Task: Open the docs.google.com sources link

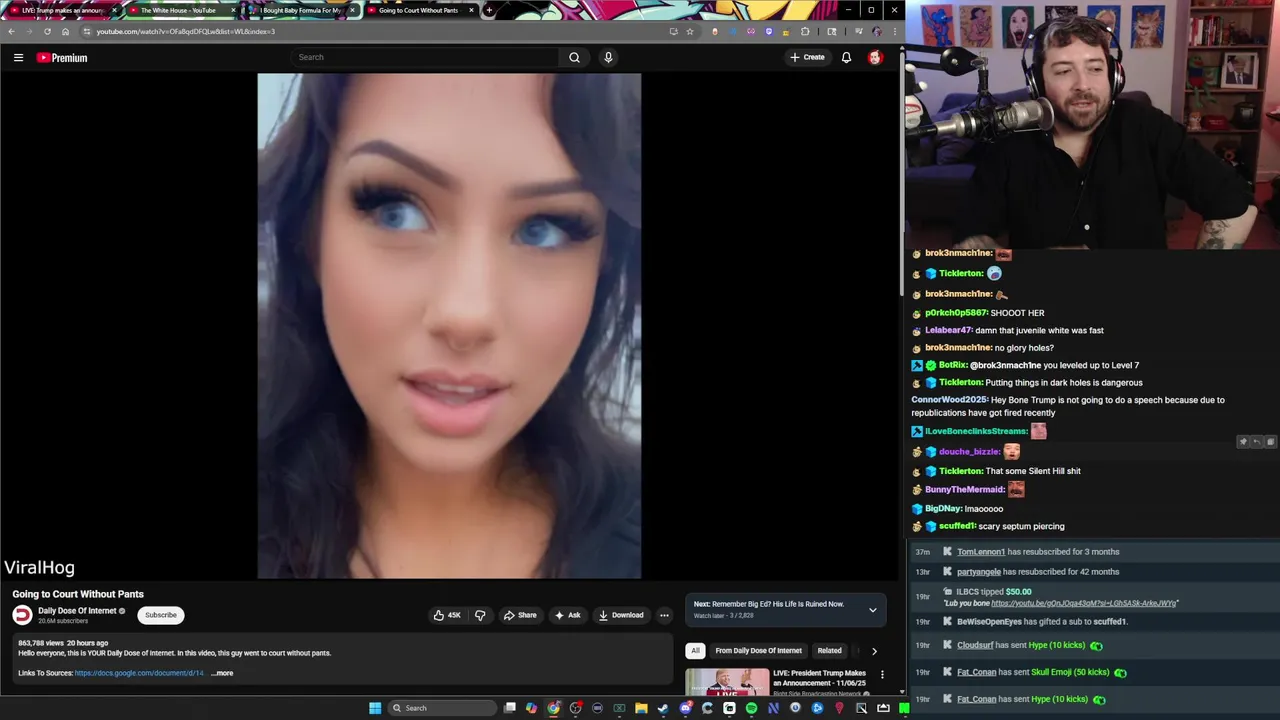Action: (x=139, y=673)
